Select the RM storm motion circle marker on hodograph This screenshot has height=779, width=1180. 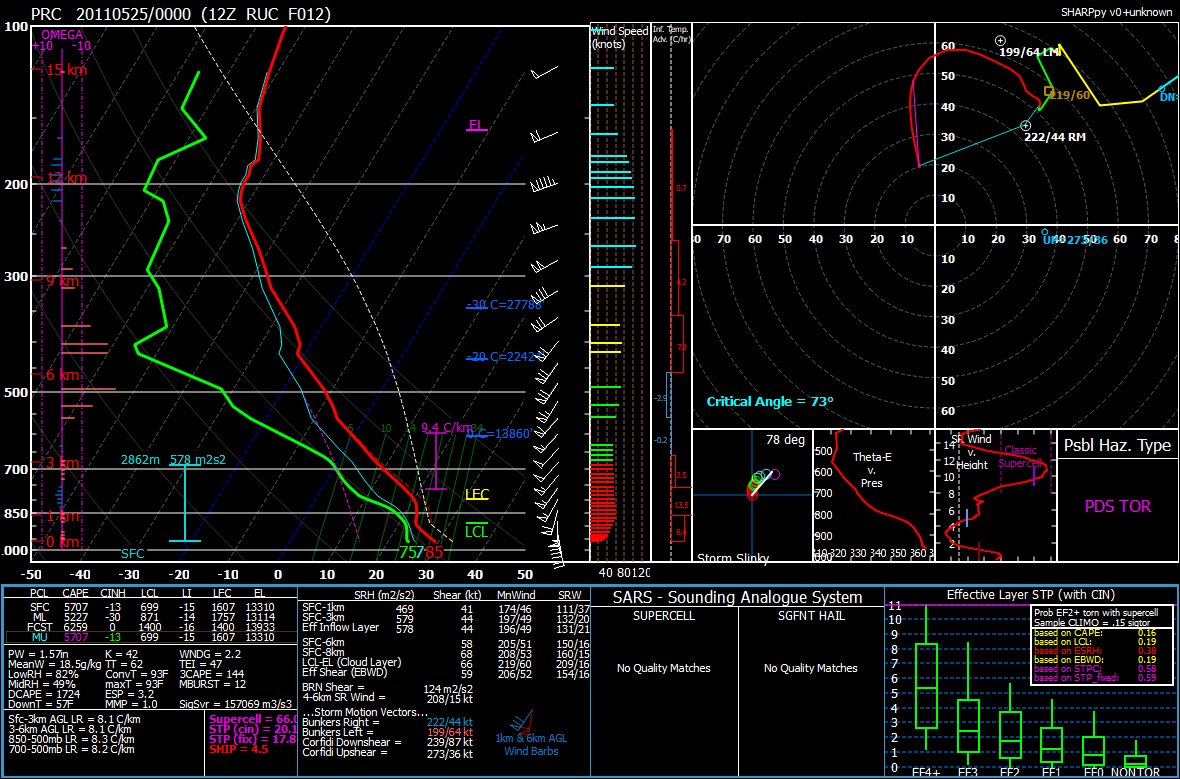[x=1025, y=126]
